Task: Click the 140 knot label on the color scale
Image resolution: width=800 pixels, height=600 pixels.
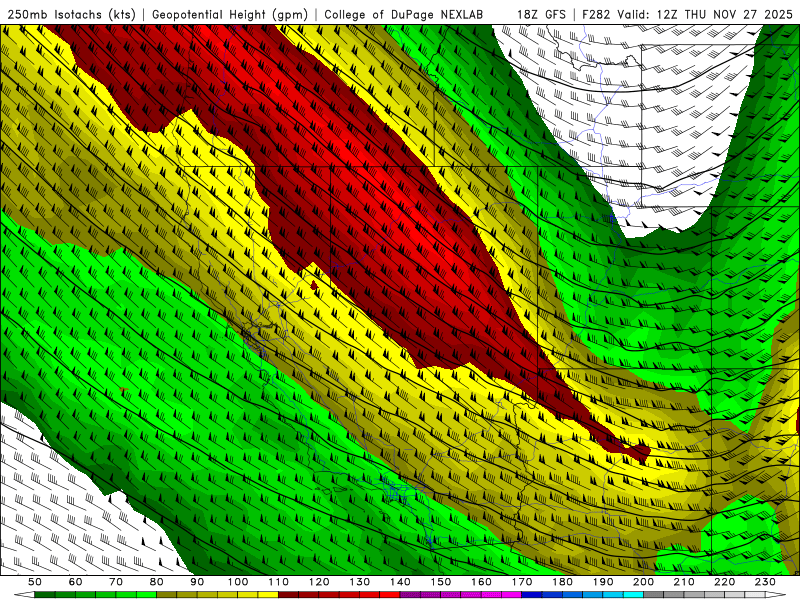Action: (x=400, y=582)
